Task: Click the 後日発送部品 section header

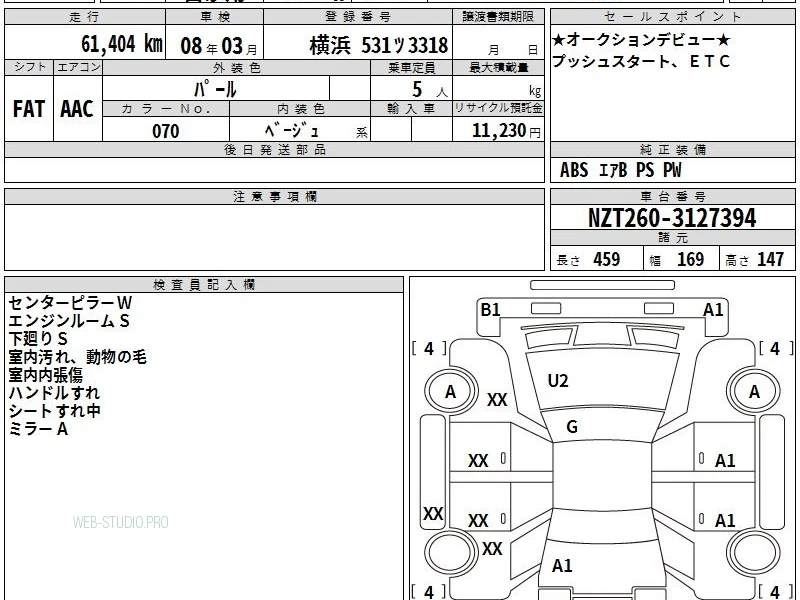Action: 274,150
